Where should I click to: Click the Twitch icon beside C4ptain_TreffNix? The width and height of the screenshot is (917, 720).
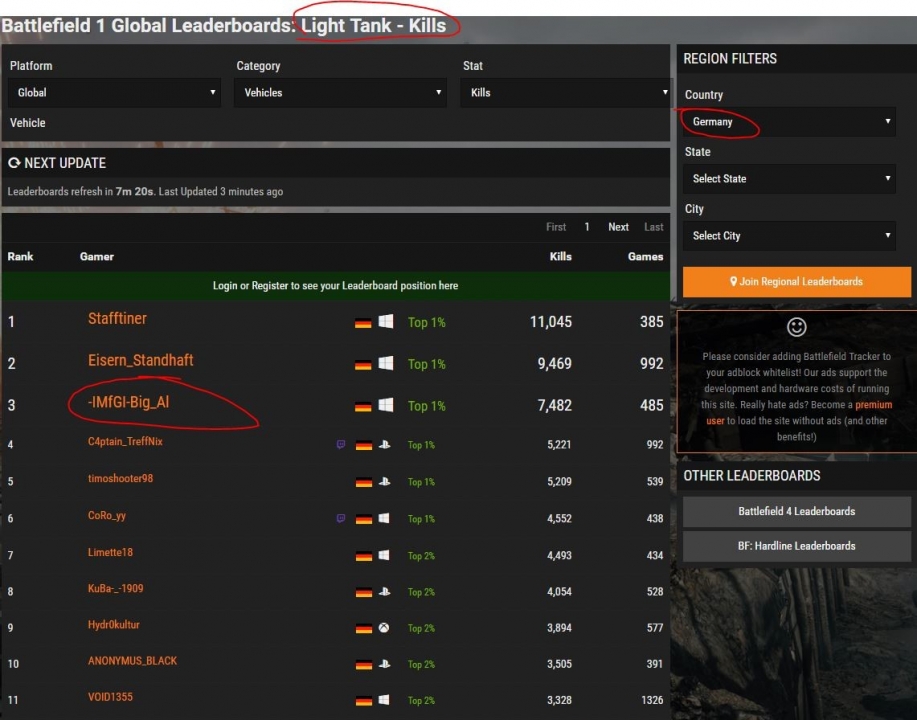341,445
